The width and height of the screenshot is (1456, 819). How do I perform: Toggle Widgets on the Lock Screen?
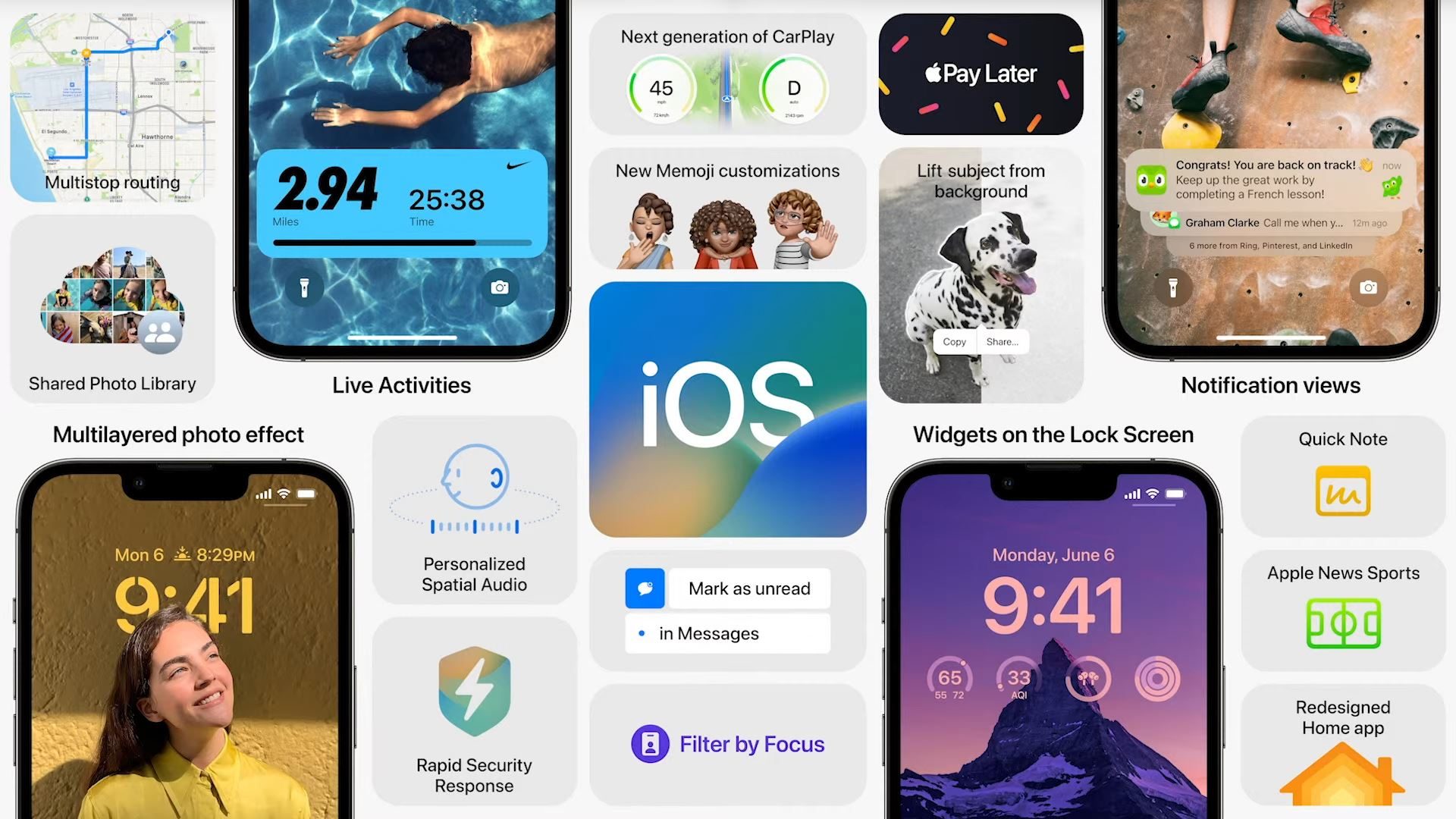coord(1053,434)
